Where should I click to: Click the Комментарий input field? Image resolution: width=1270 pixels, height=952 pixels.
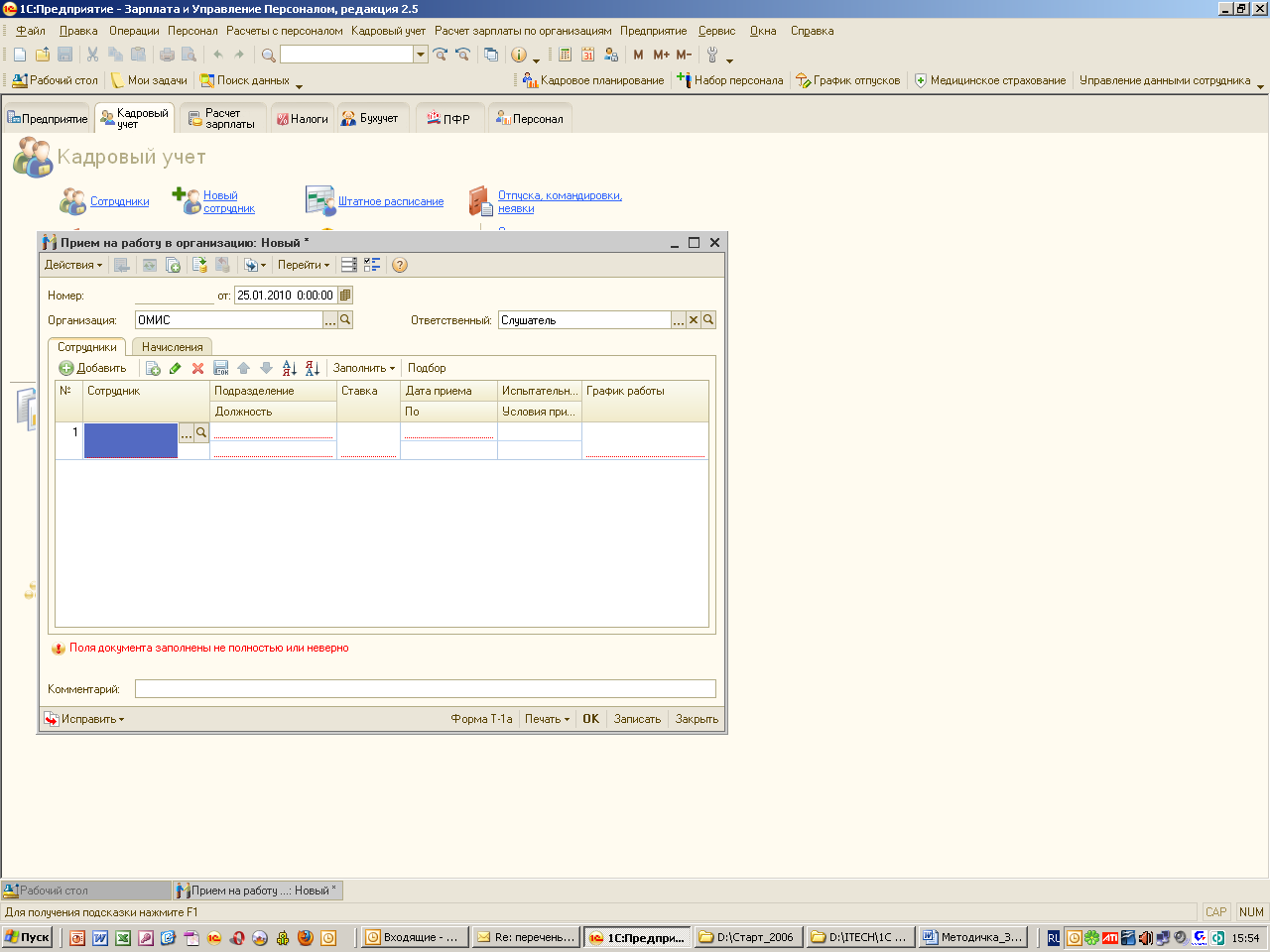coord(425,688)
